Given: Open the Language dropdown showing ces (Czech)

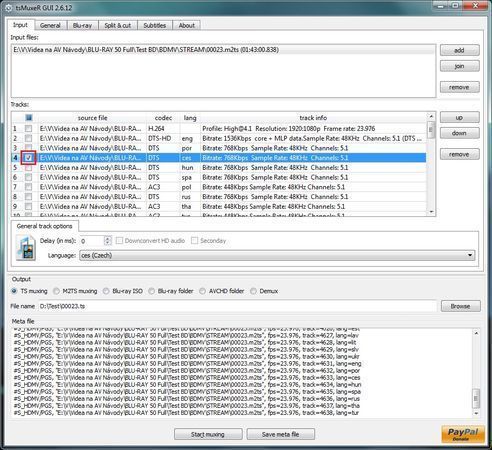Looking at the screenshot, I should (277, 255).
